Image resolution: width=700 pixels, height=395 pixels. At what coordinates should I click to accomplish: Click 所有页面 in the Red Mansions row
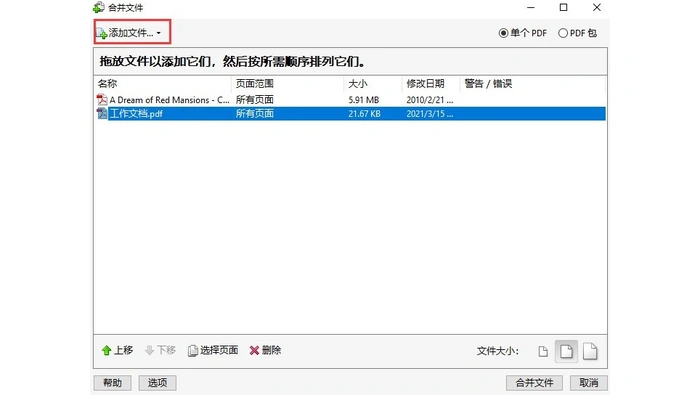coord(254,100)
